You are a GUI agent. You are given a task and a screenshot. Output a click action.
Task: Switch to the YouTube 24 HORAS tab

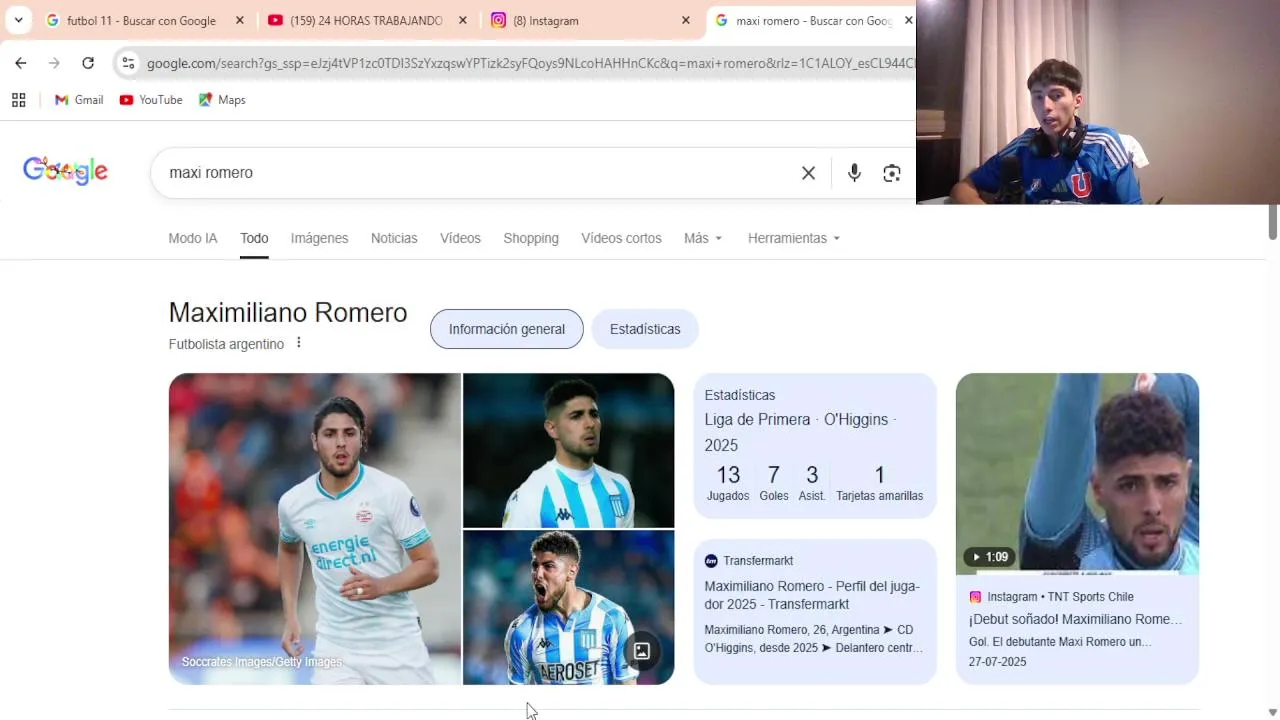[366, 20]
